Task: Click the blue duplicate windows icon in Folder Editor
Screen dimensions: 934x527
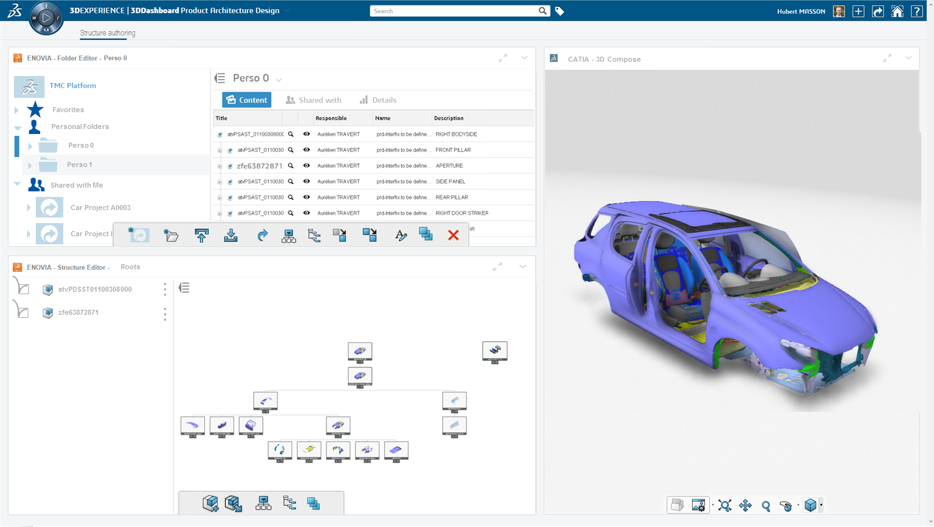Action: (426, 234)
